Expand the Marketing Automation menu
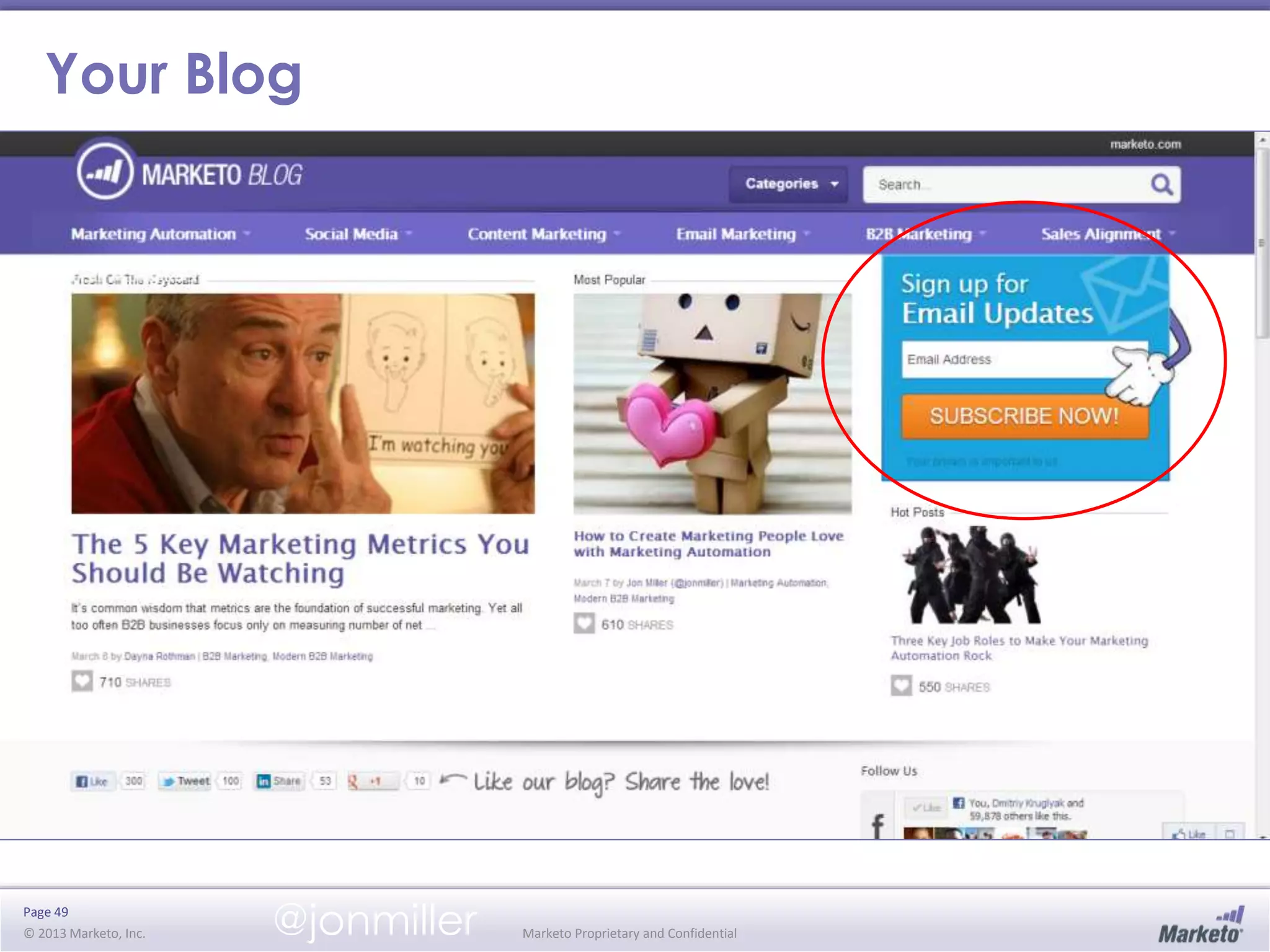The width and height of the screenshot is (1270, 952). [x=160, y=234]
